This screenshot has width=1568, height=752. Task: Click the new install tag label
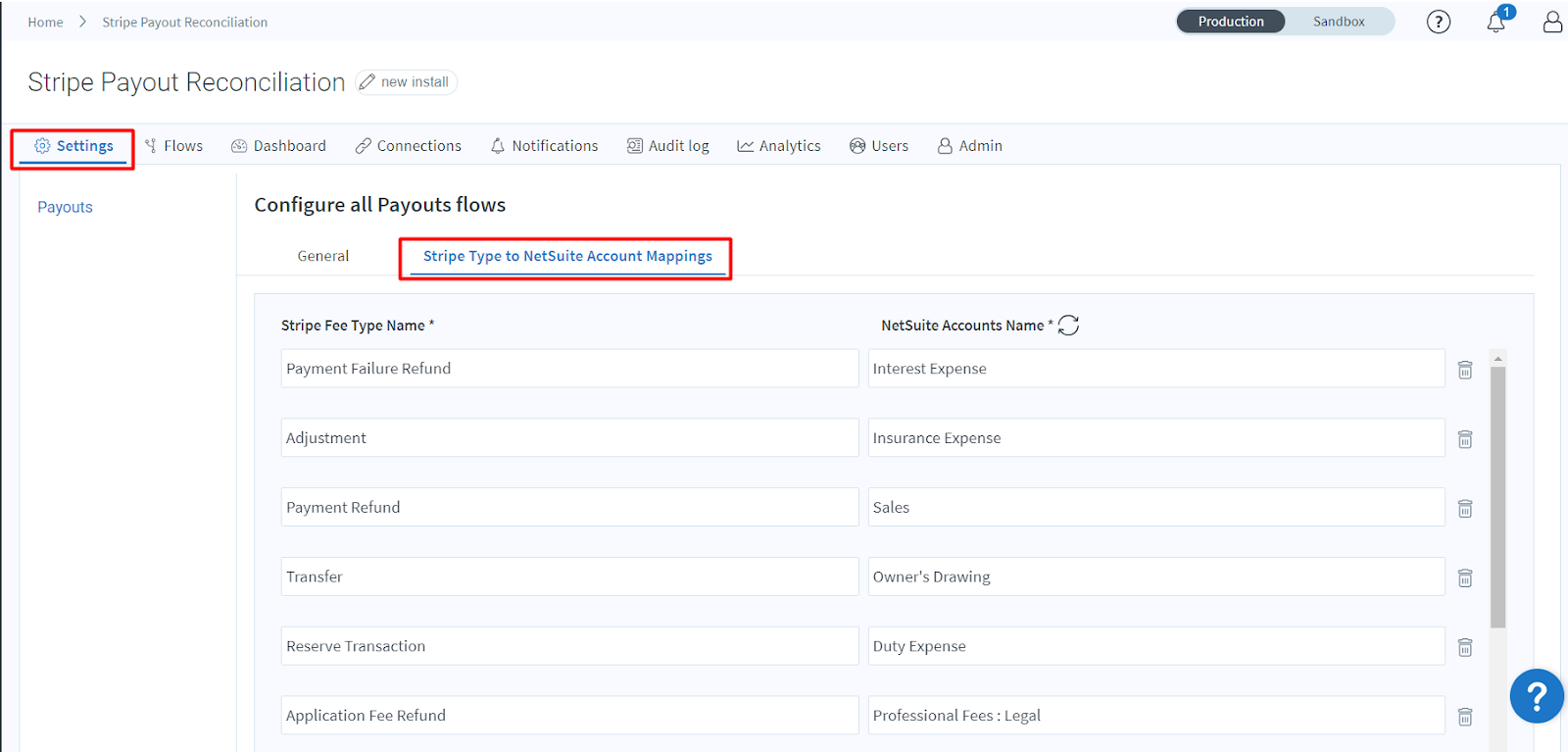click(x=415, y=82)
